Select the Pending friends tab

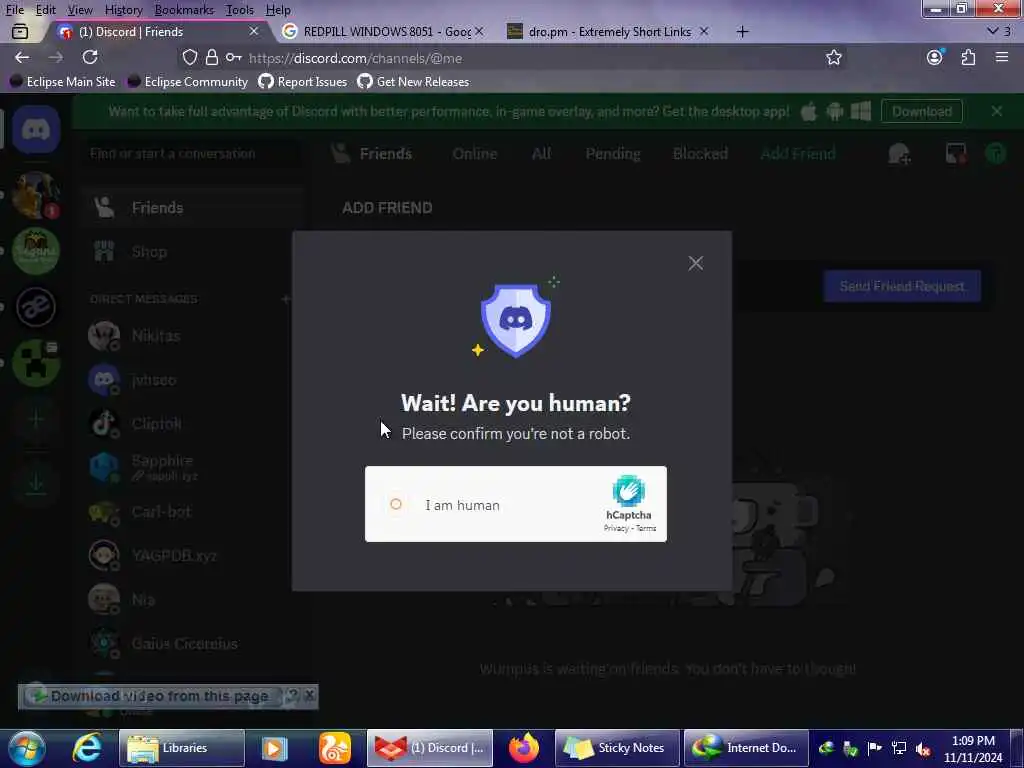tap(613, 154)
